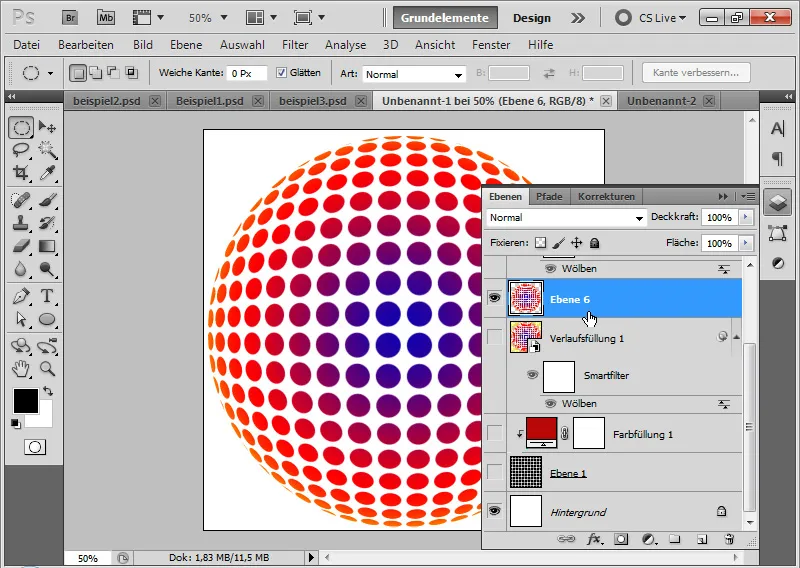Viewport: 800px width, 568px height.
Task: Select the Lasso tool
Action: point(21,150)
